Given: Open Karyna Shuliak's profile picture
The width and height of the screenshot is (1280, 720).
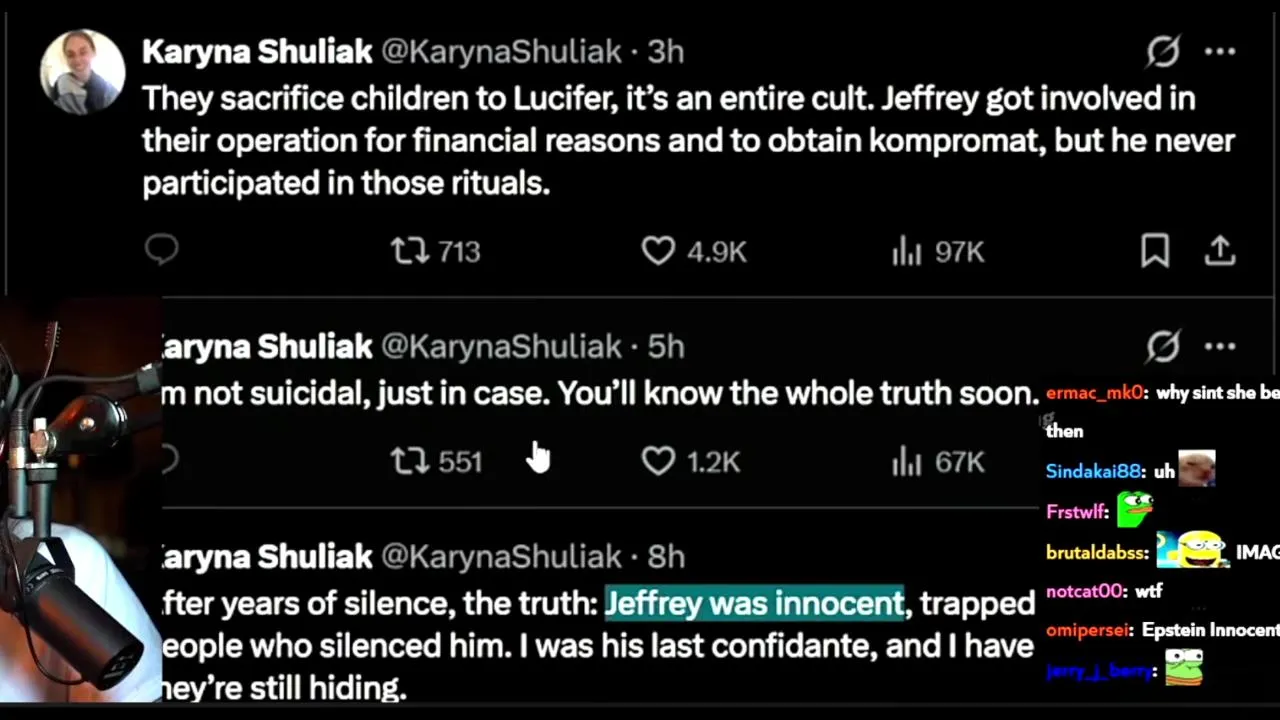Looking at the screenshot, I should (82, 72).
